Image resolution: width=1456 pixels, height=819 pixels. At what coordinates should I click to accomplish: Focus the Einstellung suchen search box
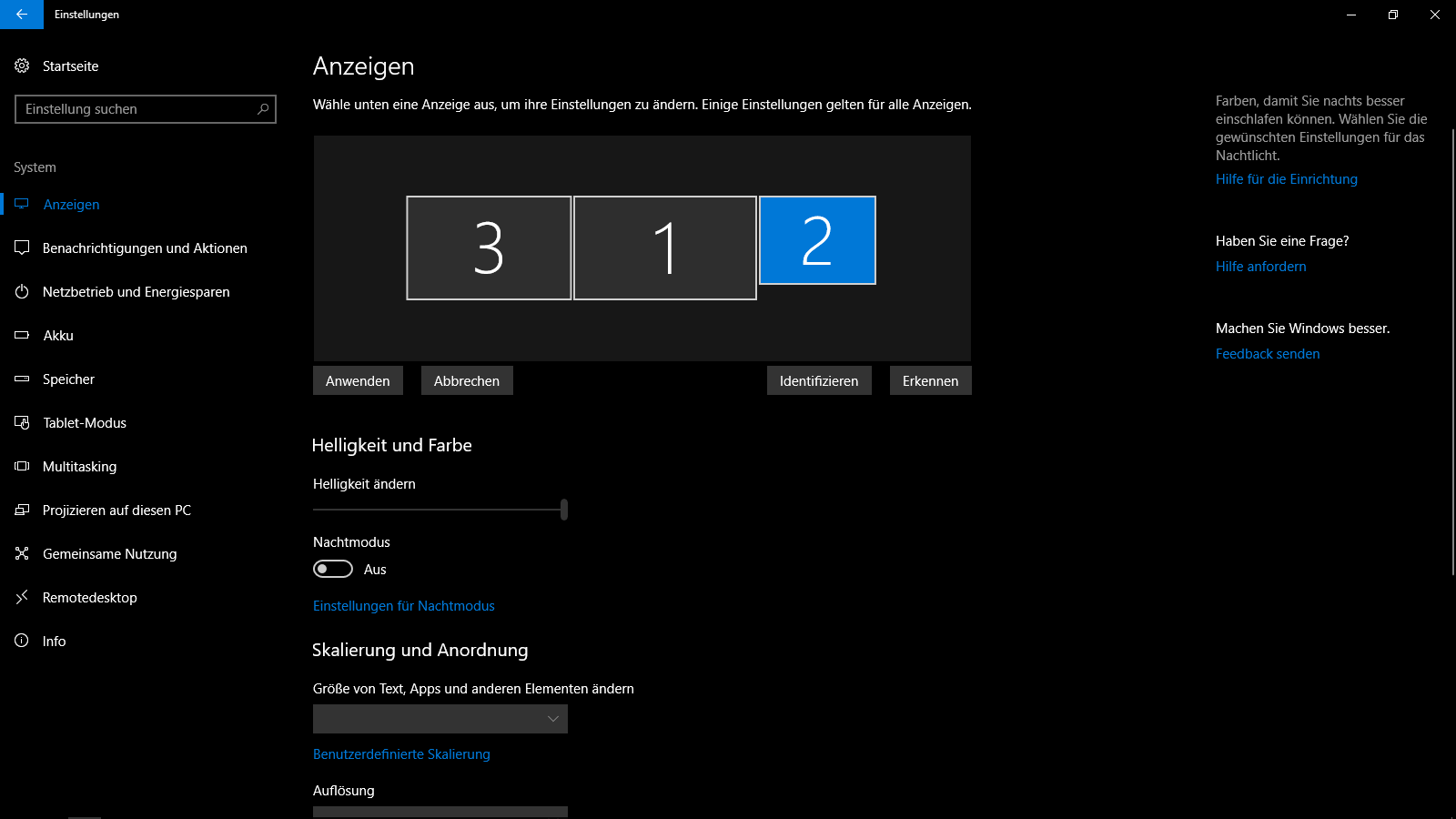(146, 109)
